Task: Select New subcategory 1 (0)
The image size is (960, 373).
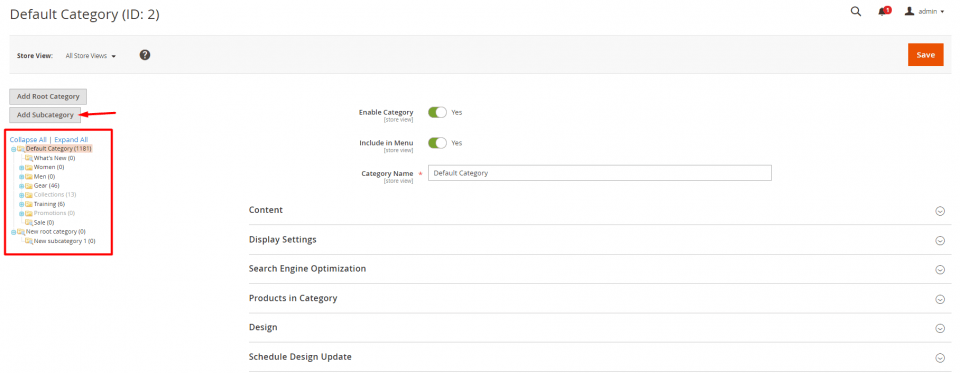Action: click(x=64, y=241)
